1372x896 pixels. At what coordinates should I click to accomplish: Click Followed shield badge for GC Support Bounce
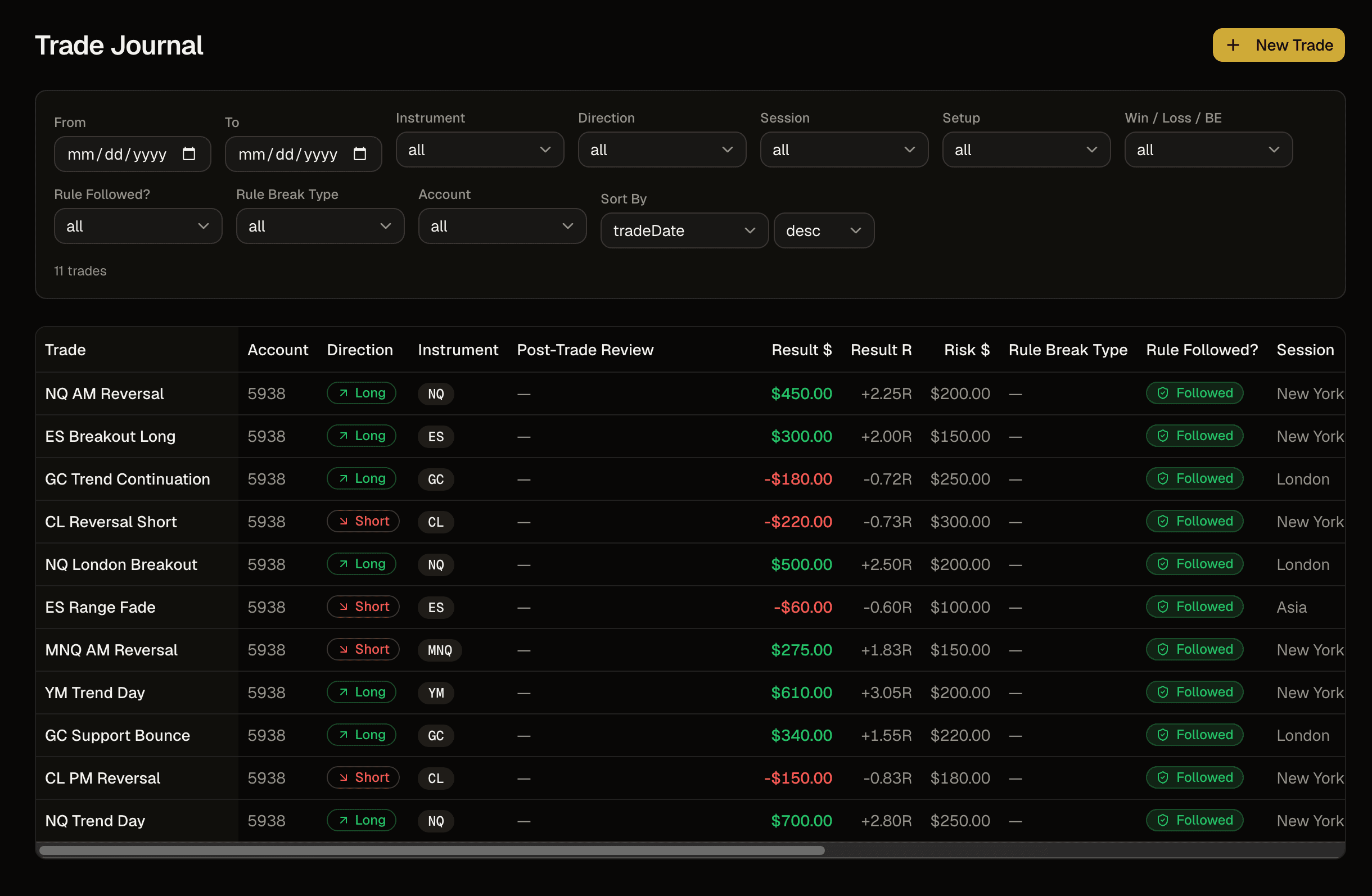pos(1194,735)
